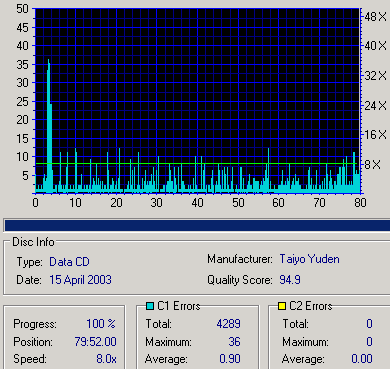Click the Manufacturer value Taiyo Yuden
This screenshot has height=369, width=390.
pyautogui.click(x=309, y=259)
